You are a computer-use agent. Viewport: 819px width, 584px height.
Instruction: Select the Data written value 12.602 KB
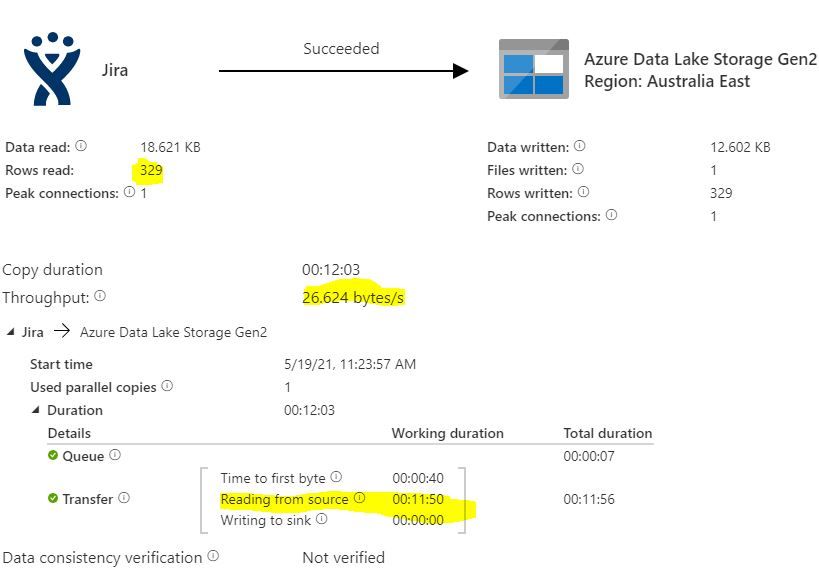click(740, 147)
